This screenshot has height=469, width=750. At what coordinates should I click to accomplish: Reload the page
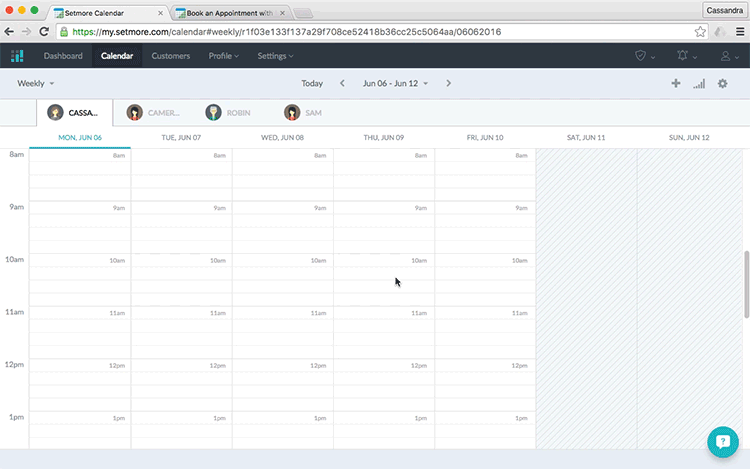tap(44, 32)
